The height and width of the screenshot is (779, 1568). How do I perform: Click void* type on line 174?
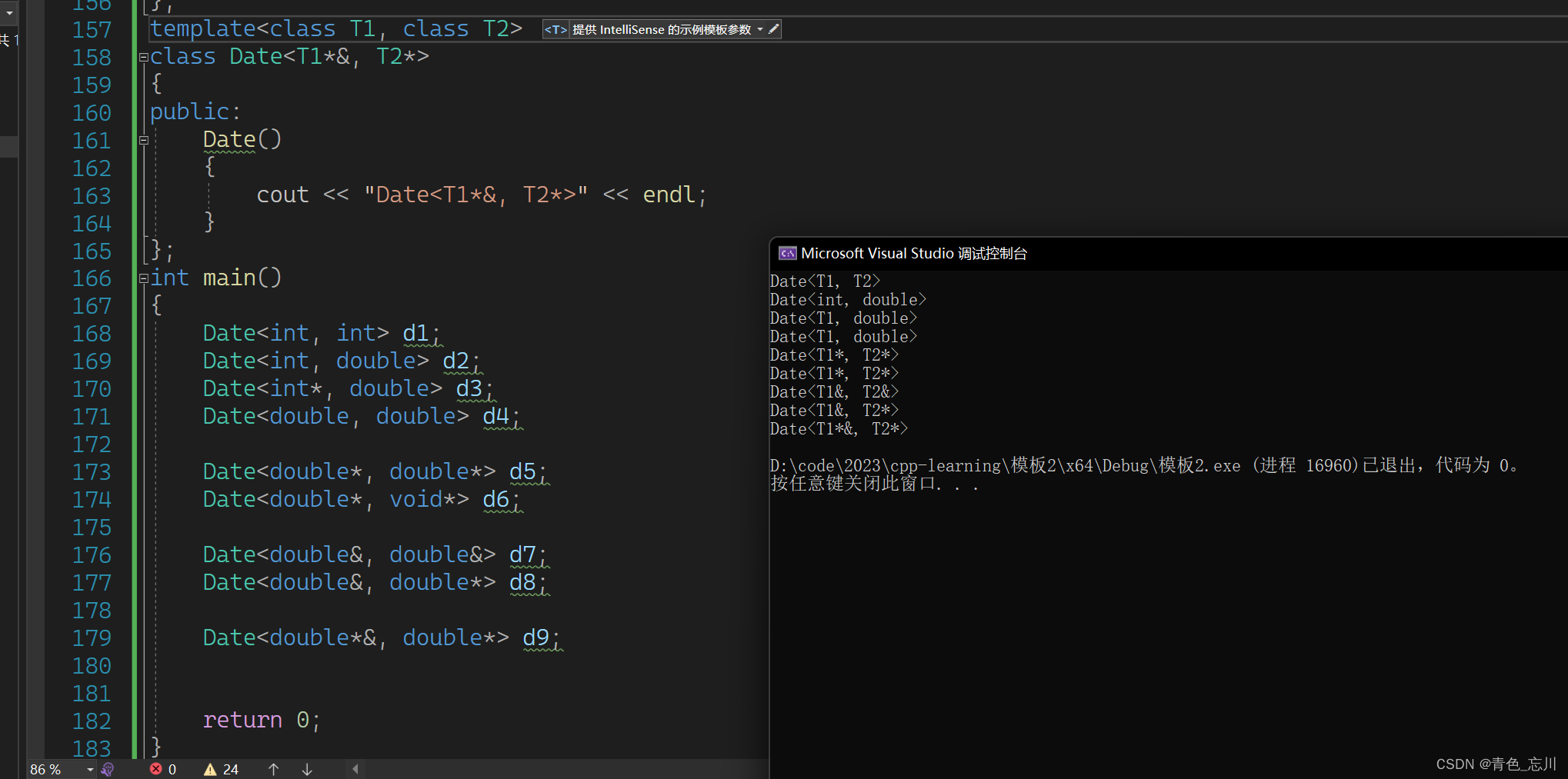pyautogui.click(x=422, y=499)
